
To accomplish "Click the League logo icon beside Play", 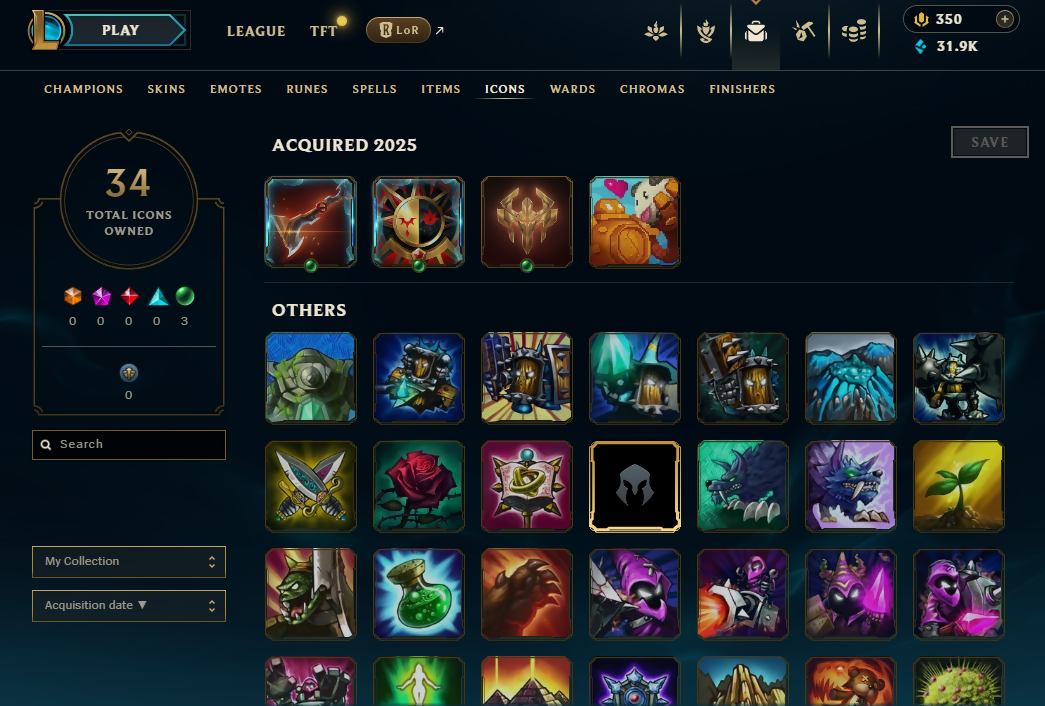I will (x=45, y=30).
